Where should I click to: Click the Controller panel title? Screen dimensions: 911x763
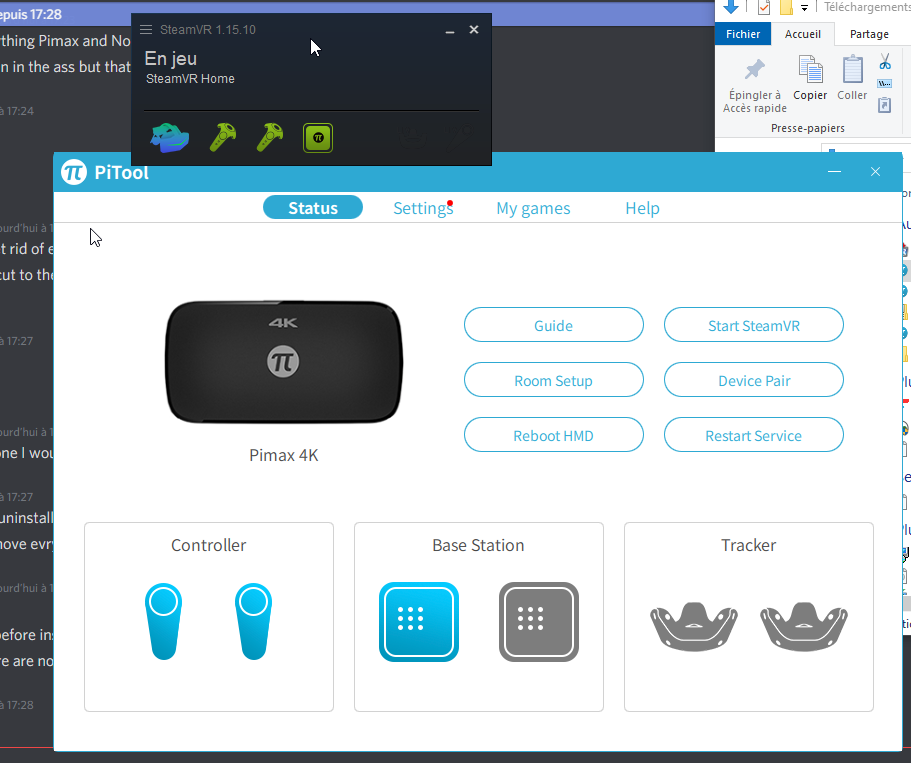point(209,545)
